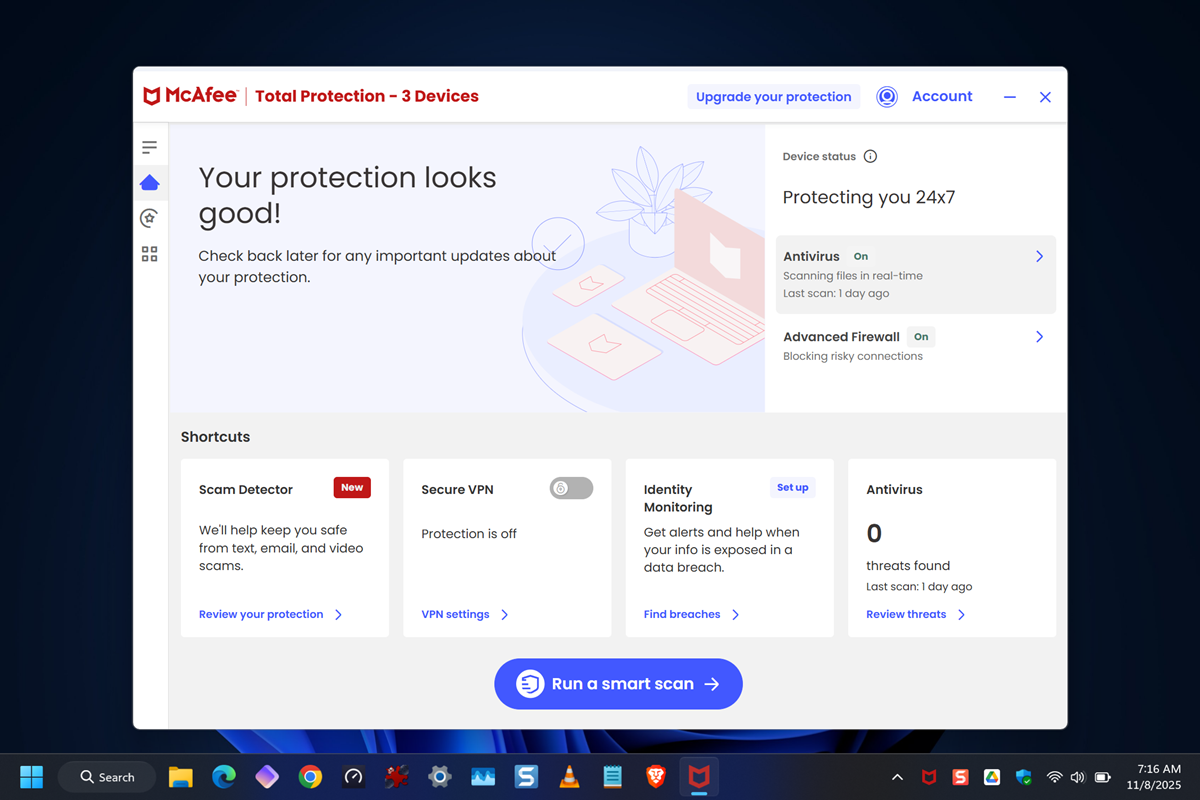Screen dimensions: 1200x800
Task: Launch Google Chrome from taskbar
Action: pos(310,777)
